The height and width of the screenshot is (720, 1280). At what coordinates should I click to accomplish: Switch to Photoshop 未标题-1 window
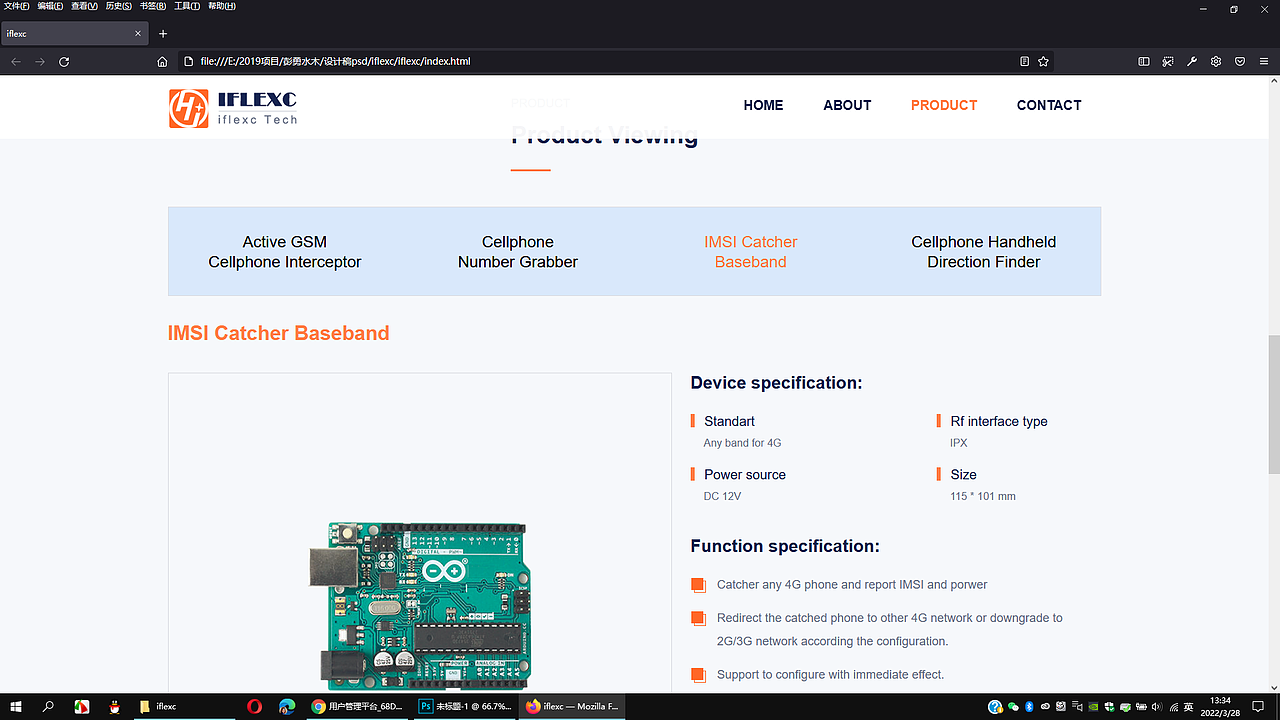pyautogui.click(x=464, y=706)
